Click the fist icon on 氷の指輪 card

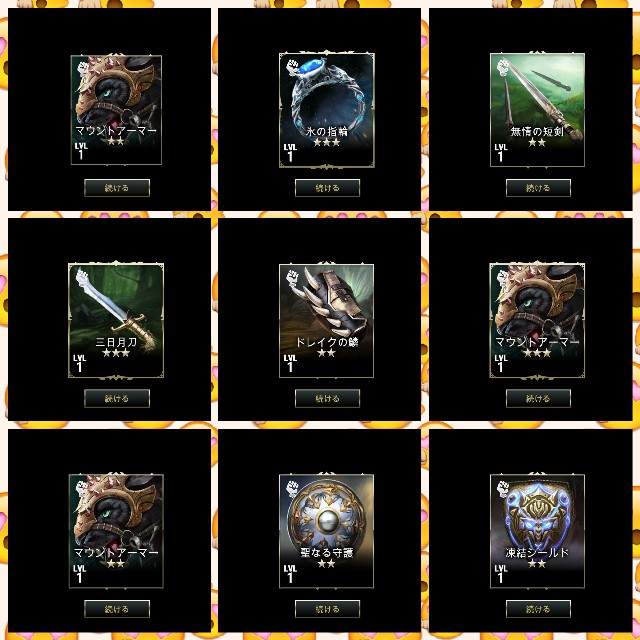(293, 67)
